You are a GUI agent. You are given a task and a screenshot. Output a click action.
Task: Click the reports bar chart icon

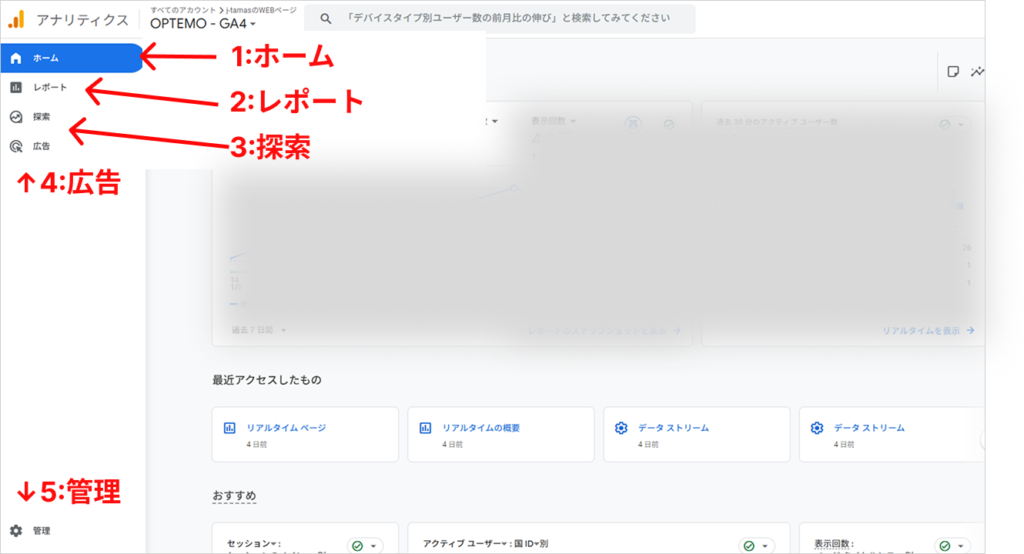16,88
